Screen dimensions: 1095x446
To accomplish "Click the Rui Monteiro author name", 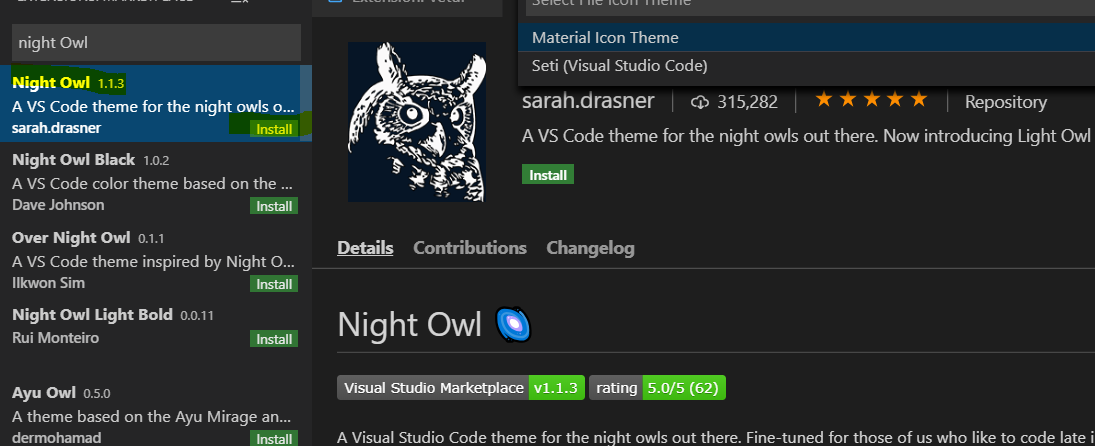I will pyautogui.click(x=55, y=338).
